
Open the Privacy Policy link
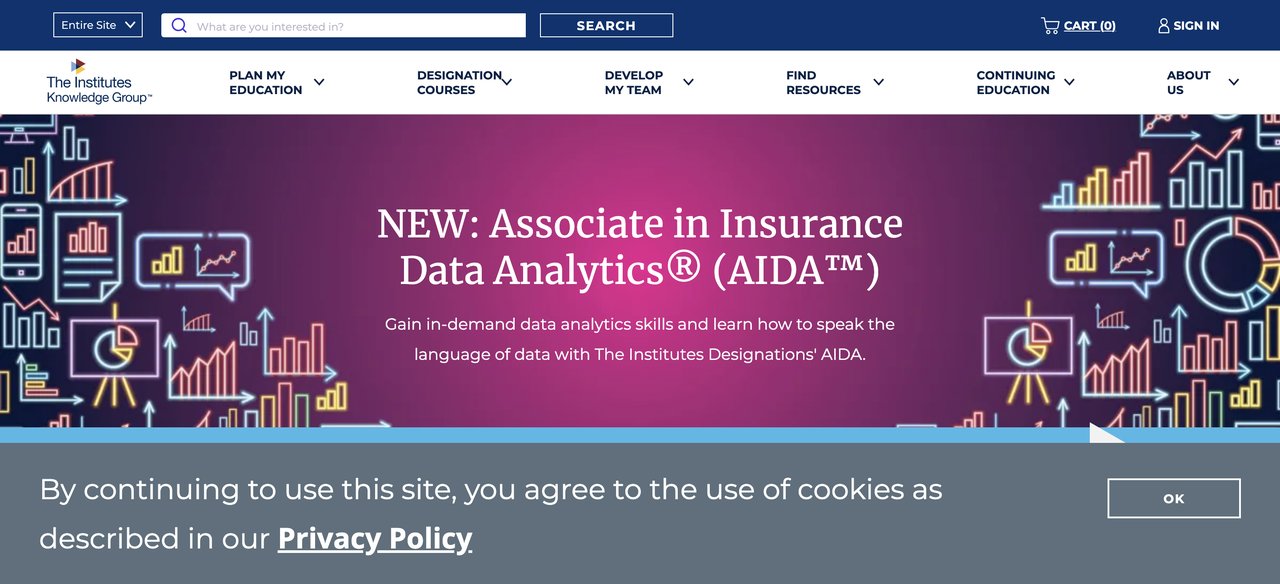pos(374,538)
